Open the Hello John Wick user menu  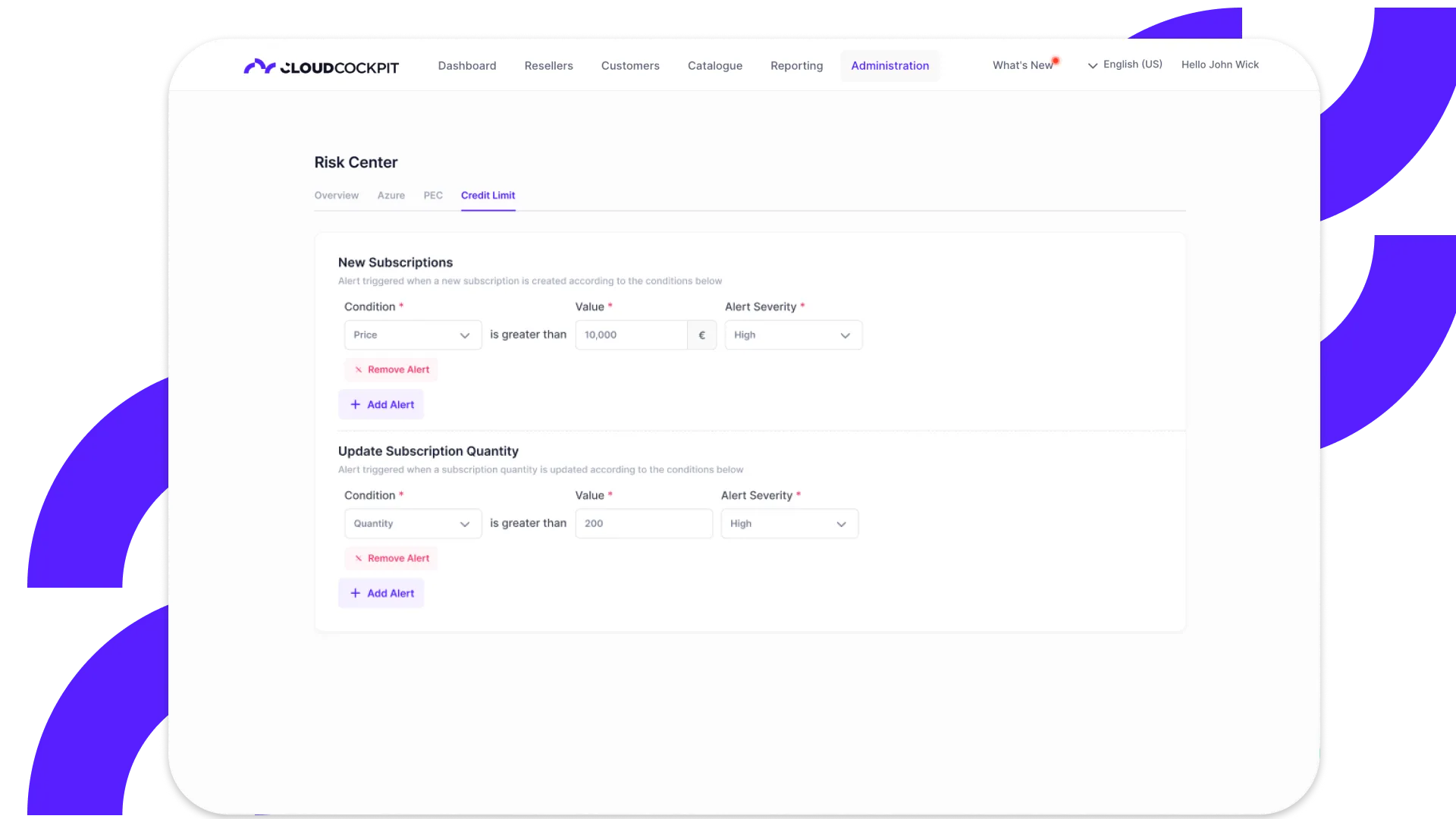1219,65
